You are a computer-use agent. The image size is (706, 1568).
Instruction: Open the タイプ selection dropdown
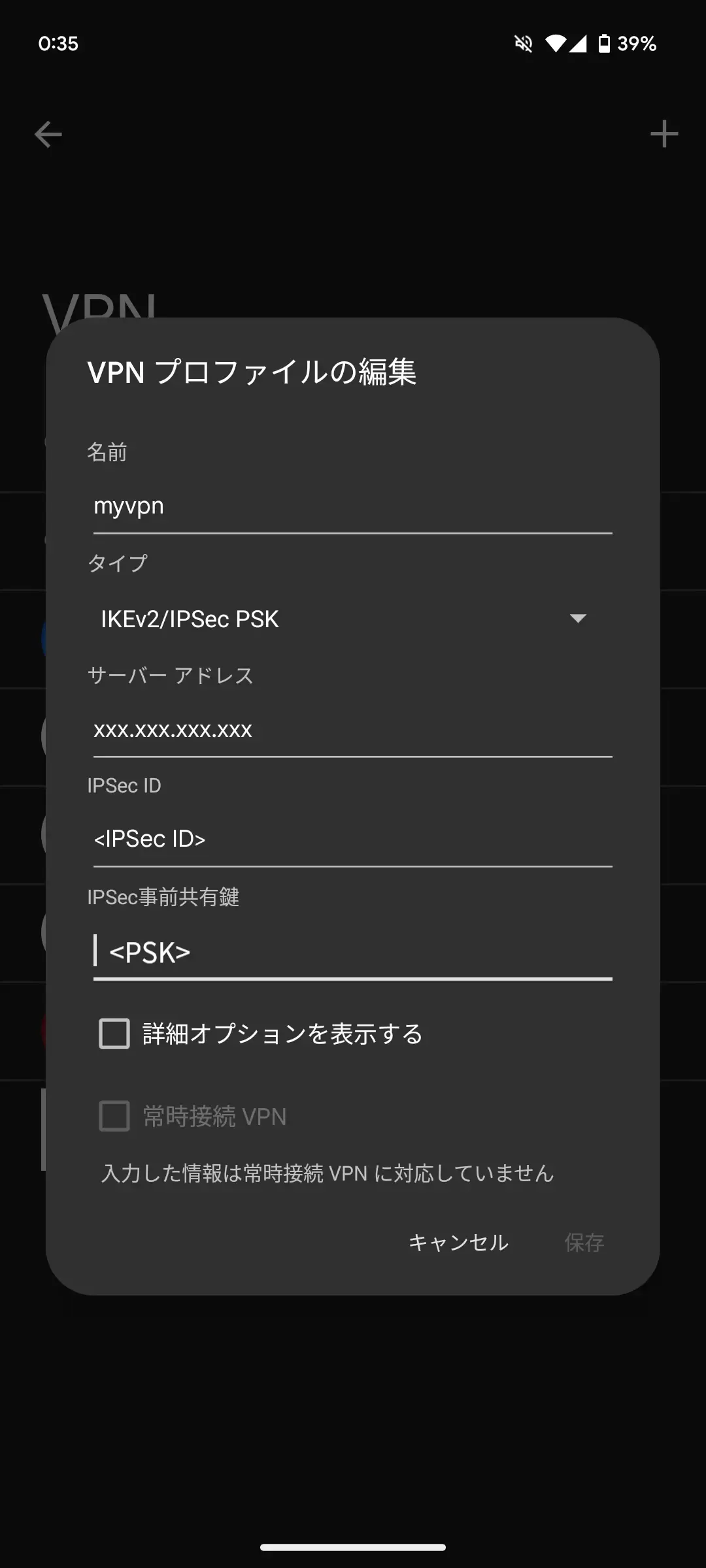coord(353,618)
